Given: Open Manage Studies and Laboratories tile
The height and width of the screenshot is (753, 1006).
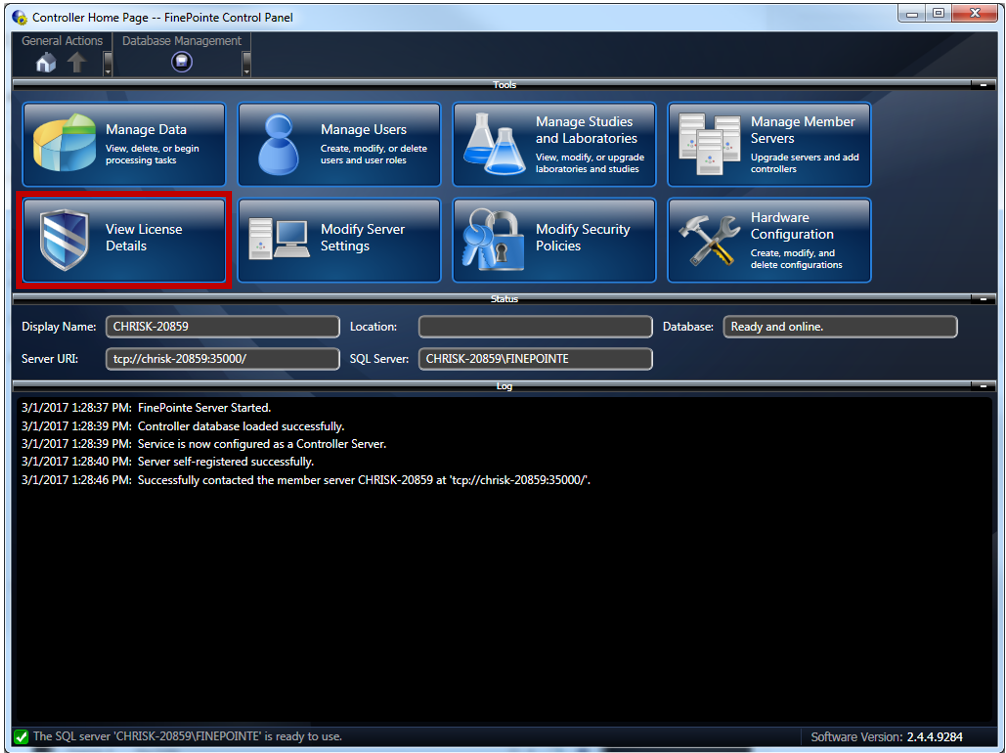Looking at the screenshot, I should pyautogui.click(x=554, y=144).
